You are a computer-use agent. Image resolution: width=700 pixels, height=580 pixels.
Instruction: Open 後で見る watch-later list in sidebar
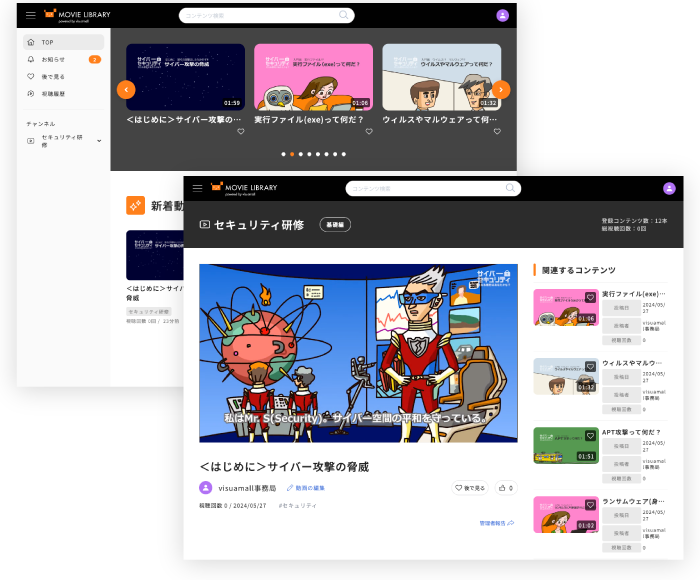pyautogui.click(x=63, y=77)
